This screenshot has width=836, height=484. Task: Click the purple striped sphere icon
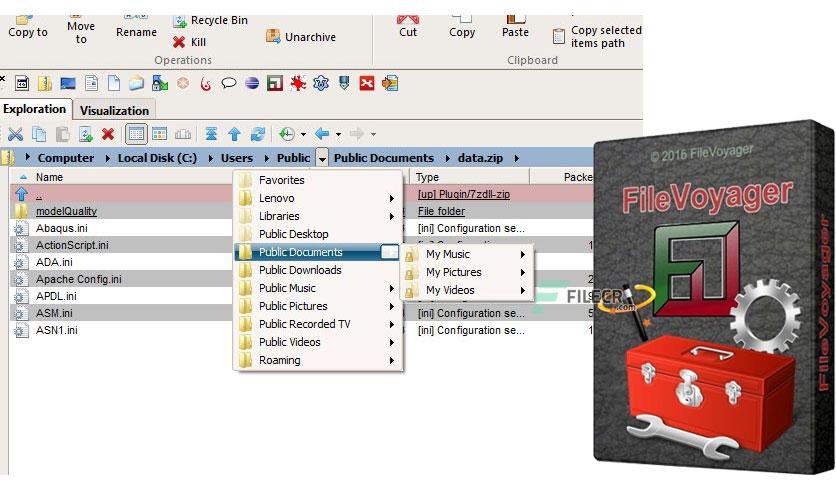(x=252, y=83)
